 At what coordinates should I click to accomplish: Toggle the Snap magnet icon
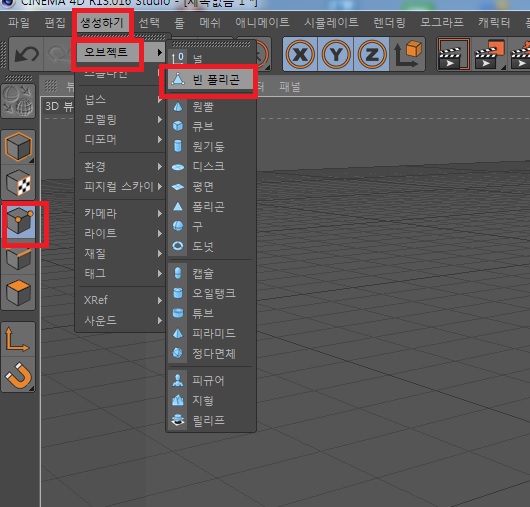(18, 375)
